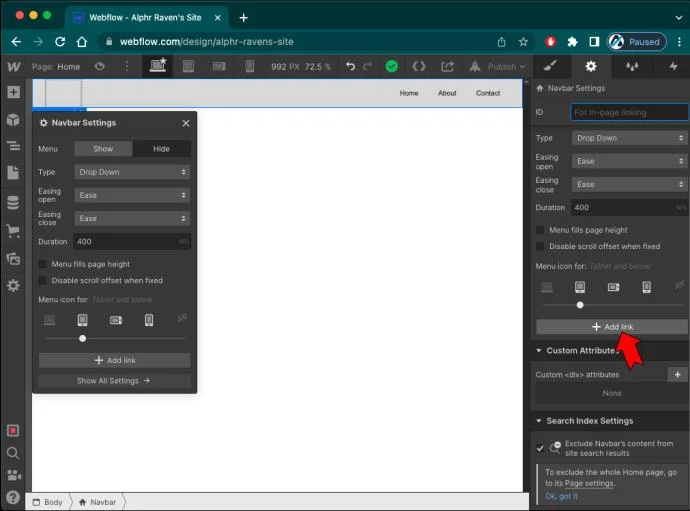Screen dimensions: 690x511
Task: Click the About nav link on canvas
Action: (447, 93)
